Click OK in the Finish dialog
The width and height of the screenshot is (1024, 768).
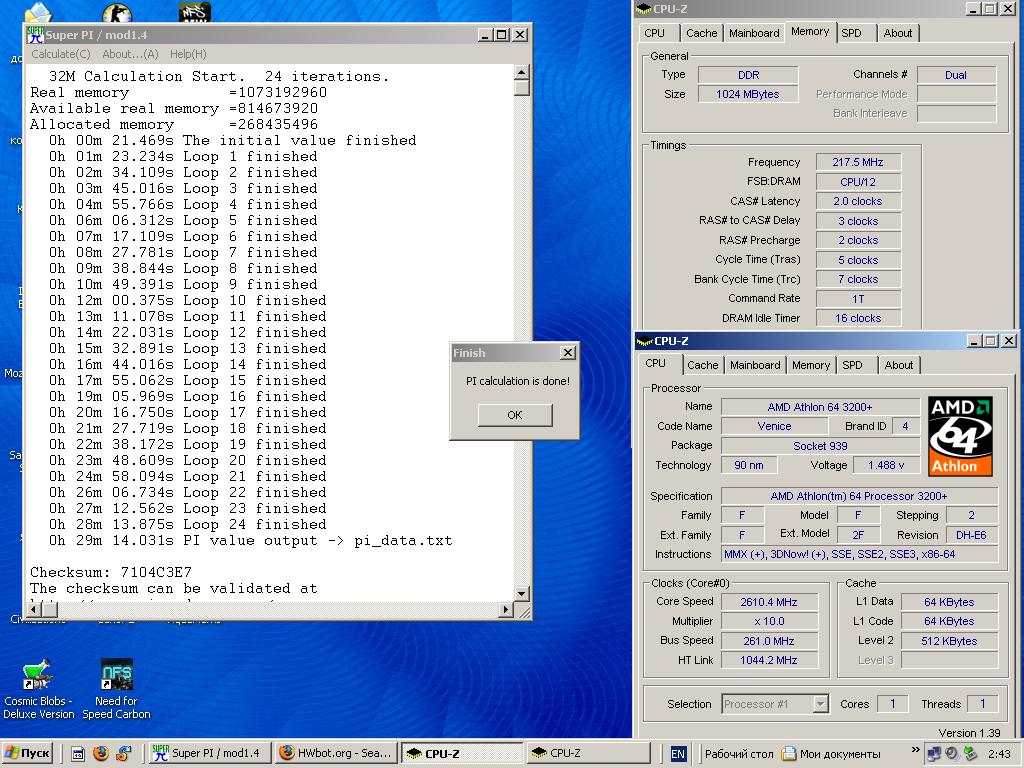point(515,415)
